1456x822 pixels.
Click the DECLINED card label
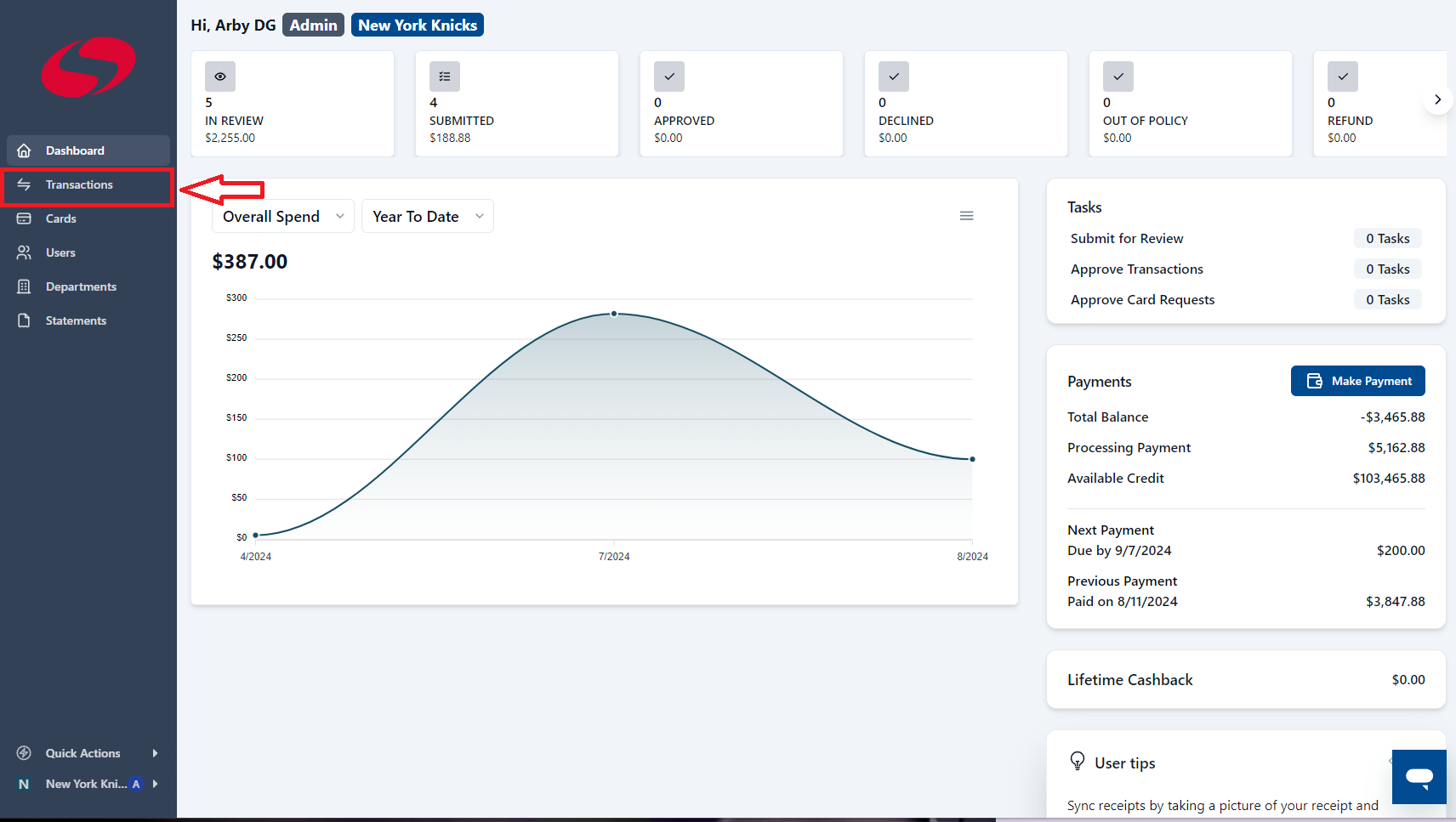click(906, 121)
